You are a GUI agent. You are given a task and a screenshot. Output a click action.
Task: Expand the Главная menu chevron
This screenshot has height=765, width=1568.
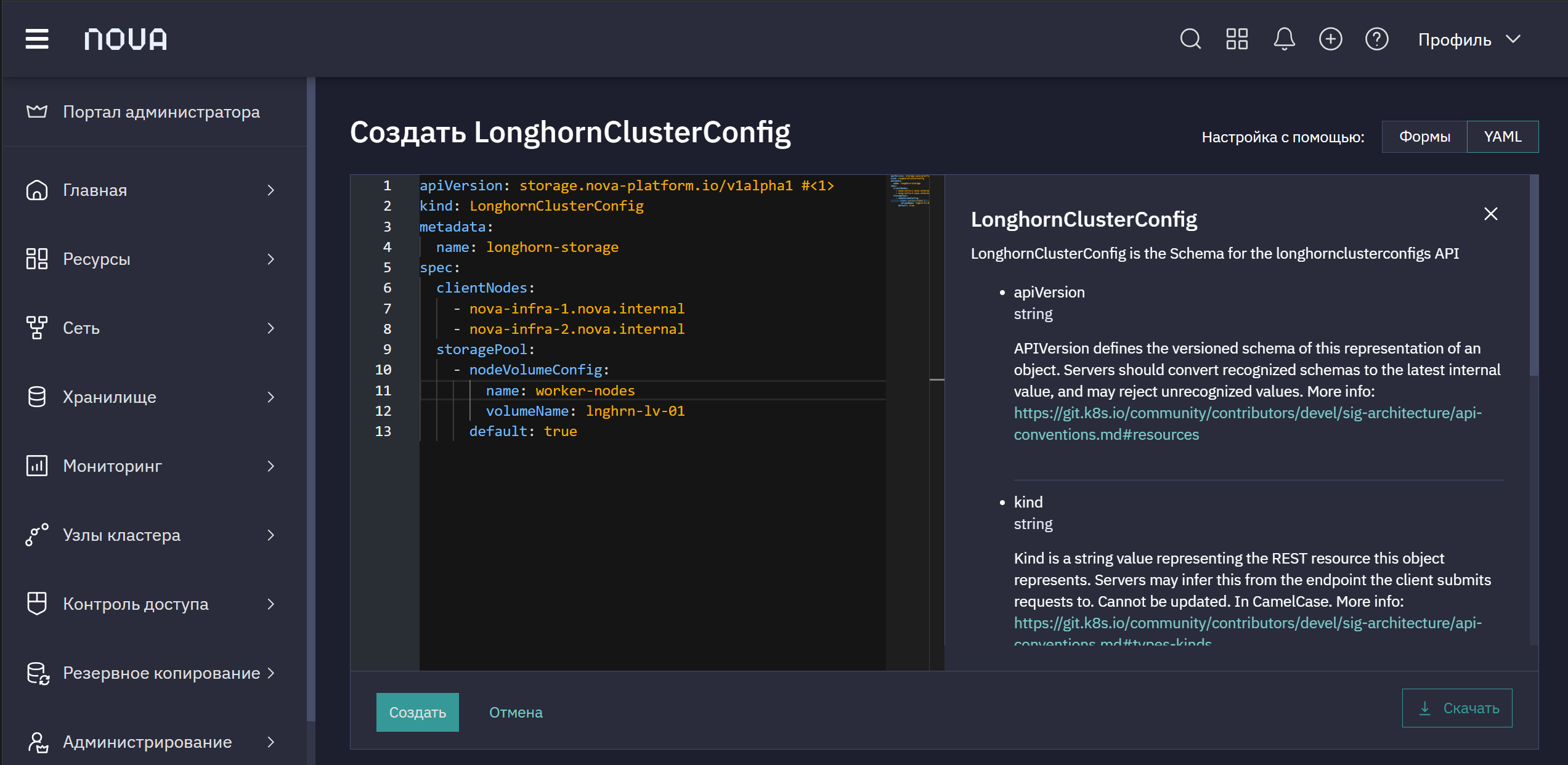[271, 190]
